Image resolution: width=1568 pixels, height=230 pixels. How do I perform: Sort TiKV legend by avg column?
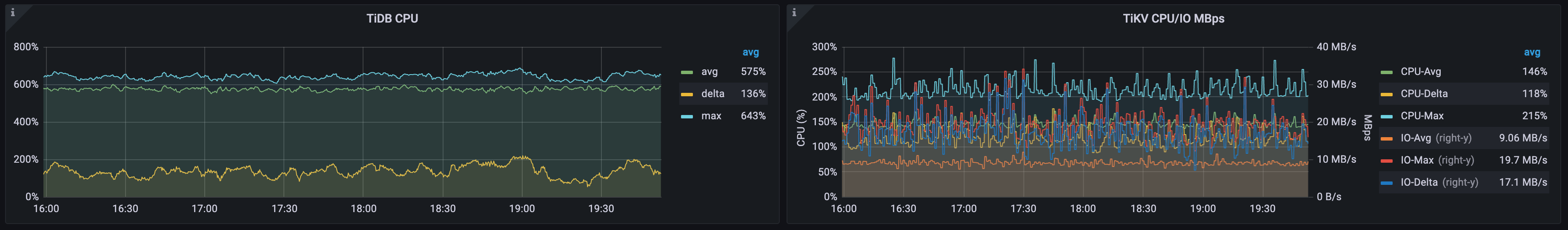point(1531,52)
